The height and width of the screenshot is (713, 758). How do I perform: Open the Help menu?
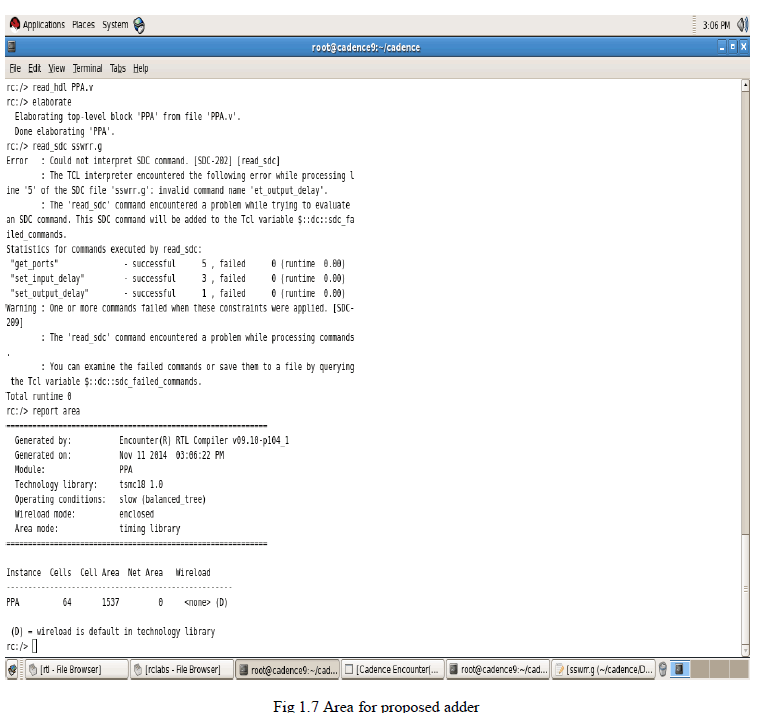coord(141,68)
